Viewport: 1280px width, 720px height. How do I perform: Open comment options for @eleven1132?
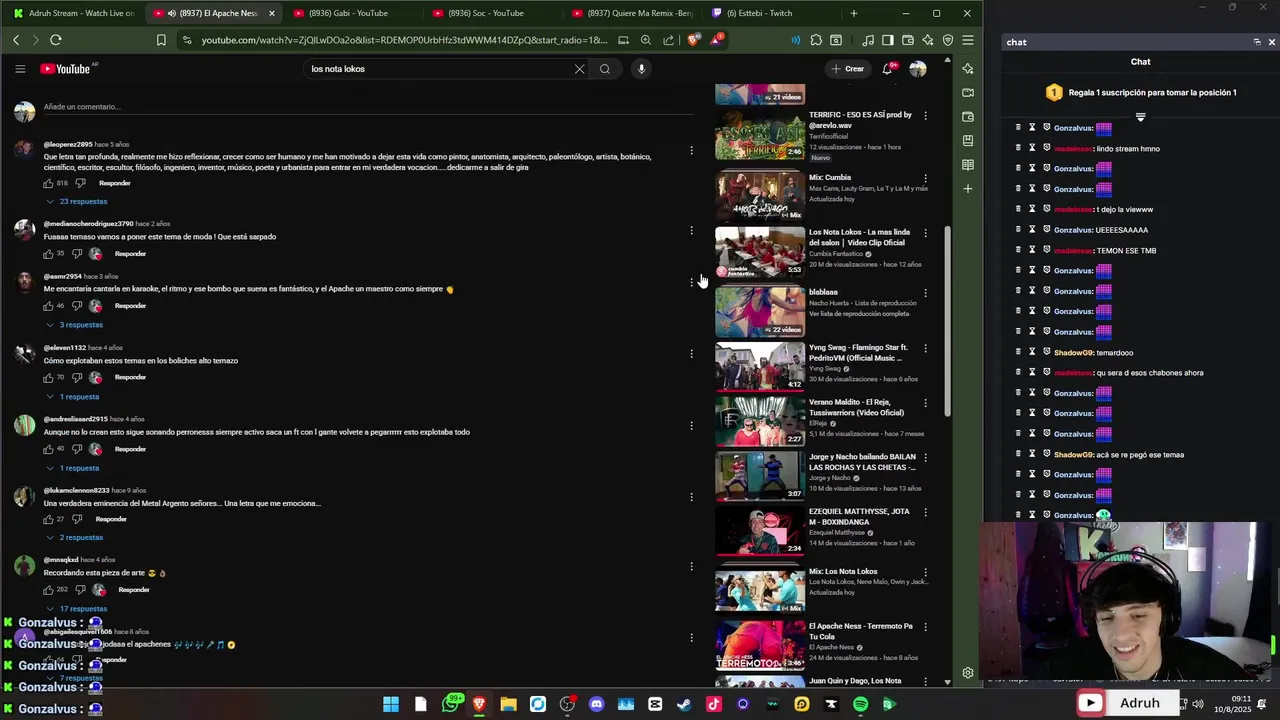(x=691, y=354)
